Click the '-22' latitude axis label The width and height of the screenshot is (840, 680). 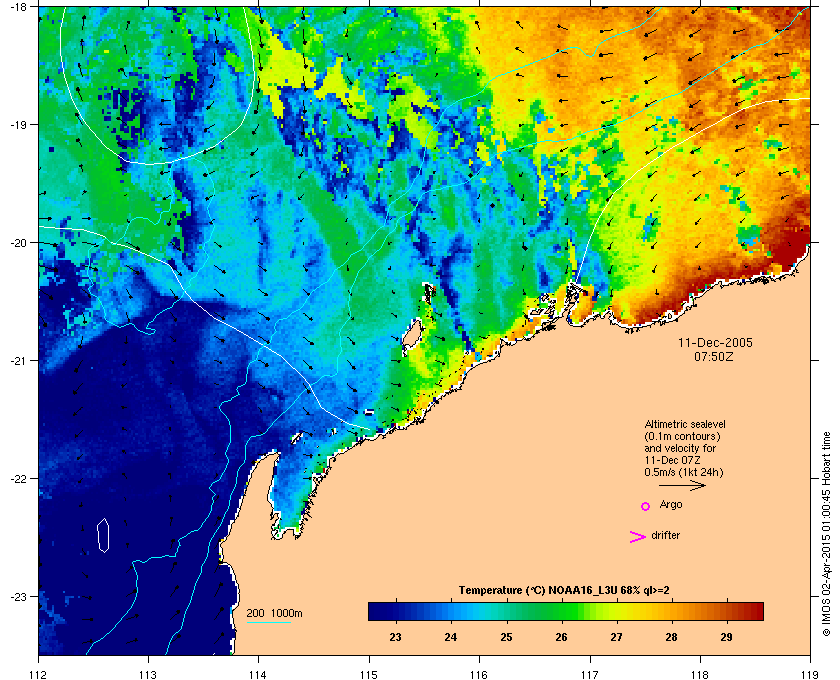click(19, 479)
